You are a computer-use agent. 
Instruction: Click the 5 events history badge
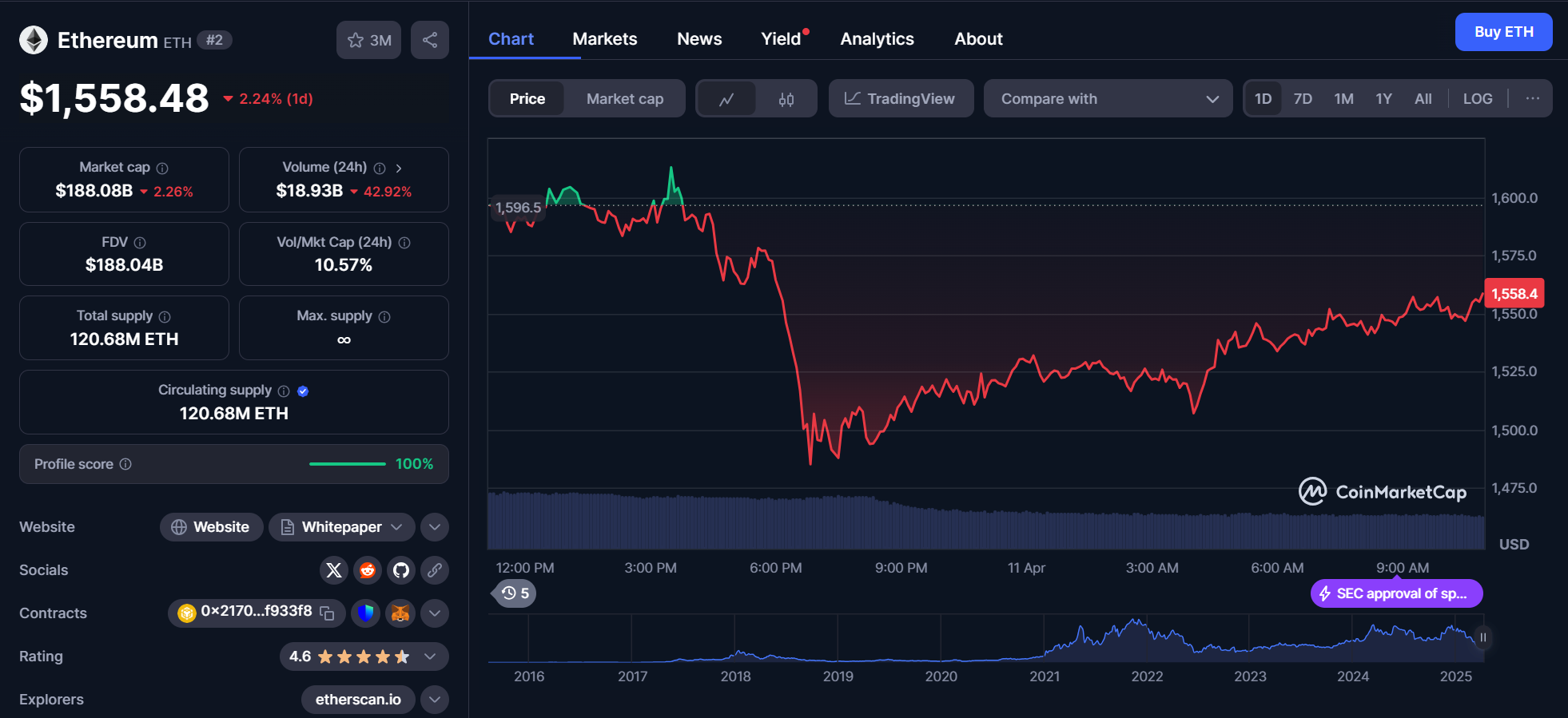point(514,593)
